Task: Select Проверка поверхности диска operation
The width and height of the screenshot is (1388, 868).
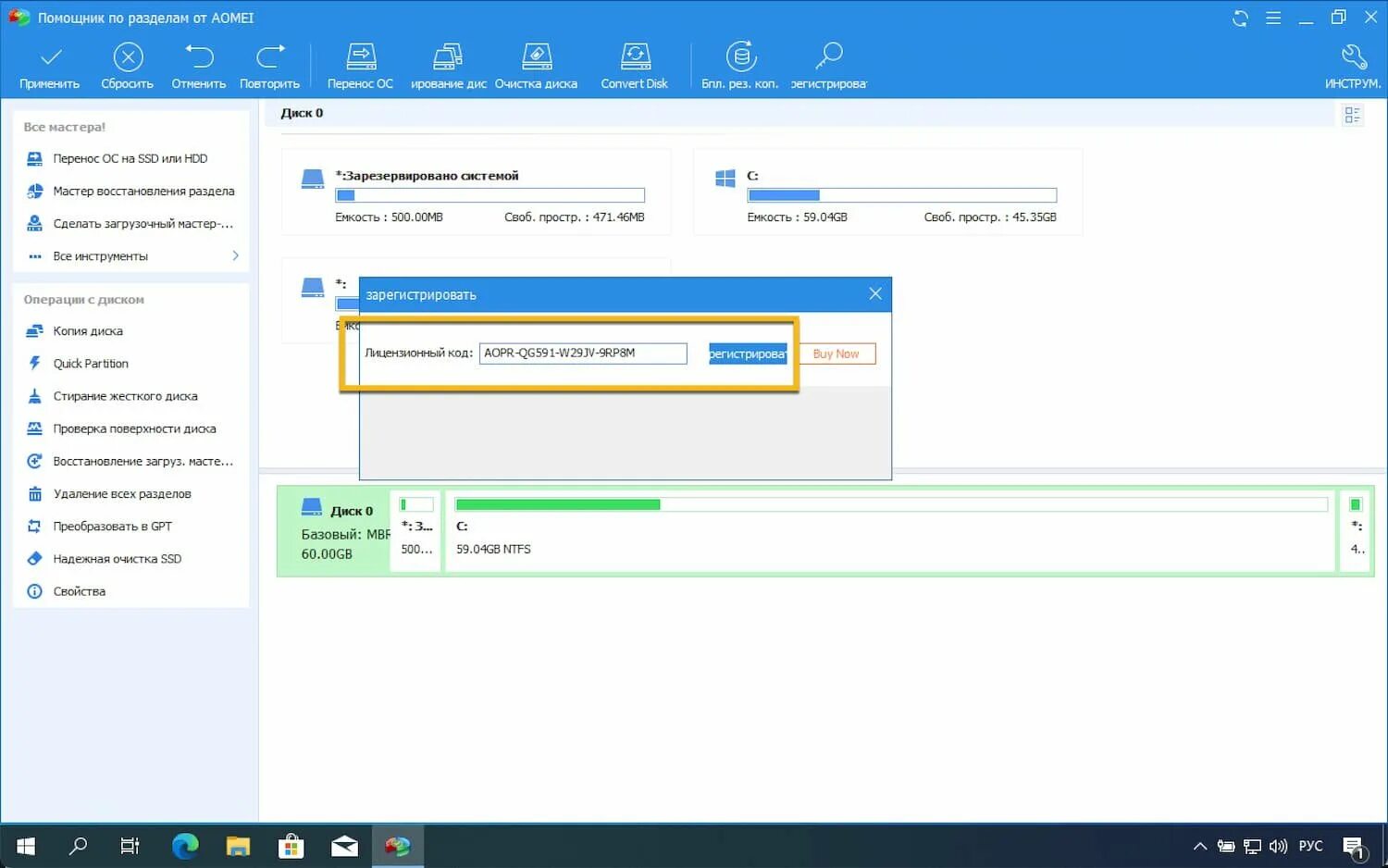Action: [x=130, y=428]
